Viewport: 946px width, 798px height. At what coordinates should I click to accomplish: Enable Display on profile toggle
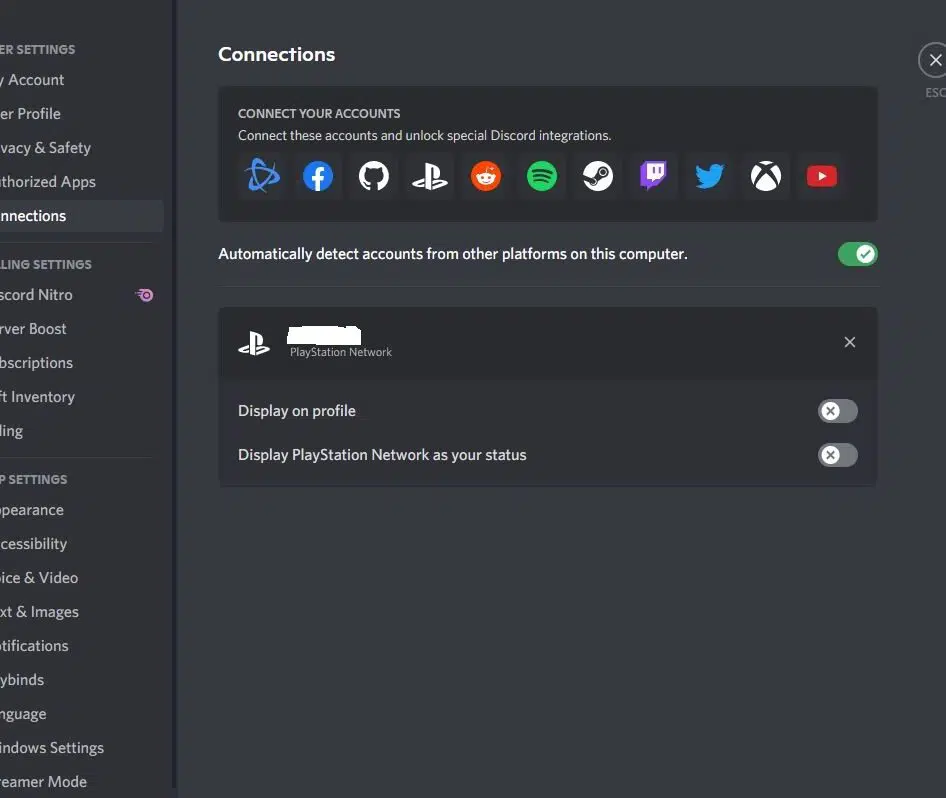(x=837, y=411)
